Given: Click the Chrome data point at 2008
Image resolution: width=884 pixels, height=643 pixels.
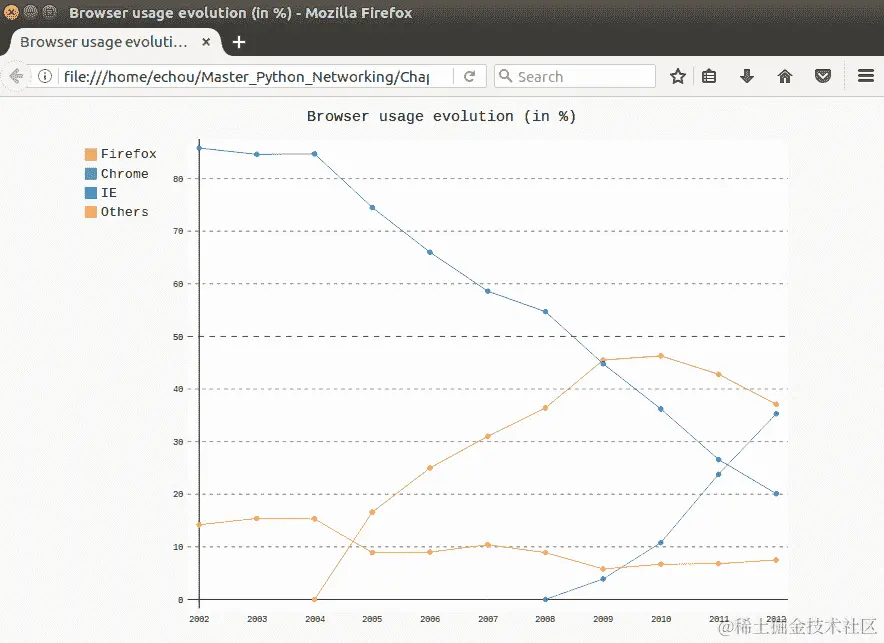Looking at the screenshot, I should click(545, 599).
